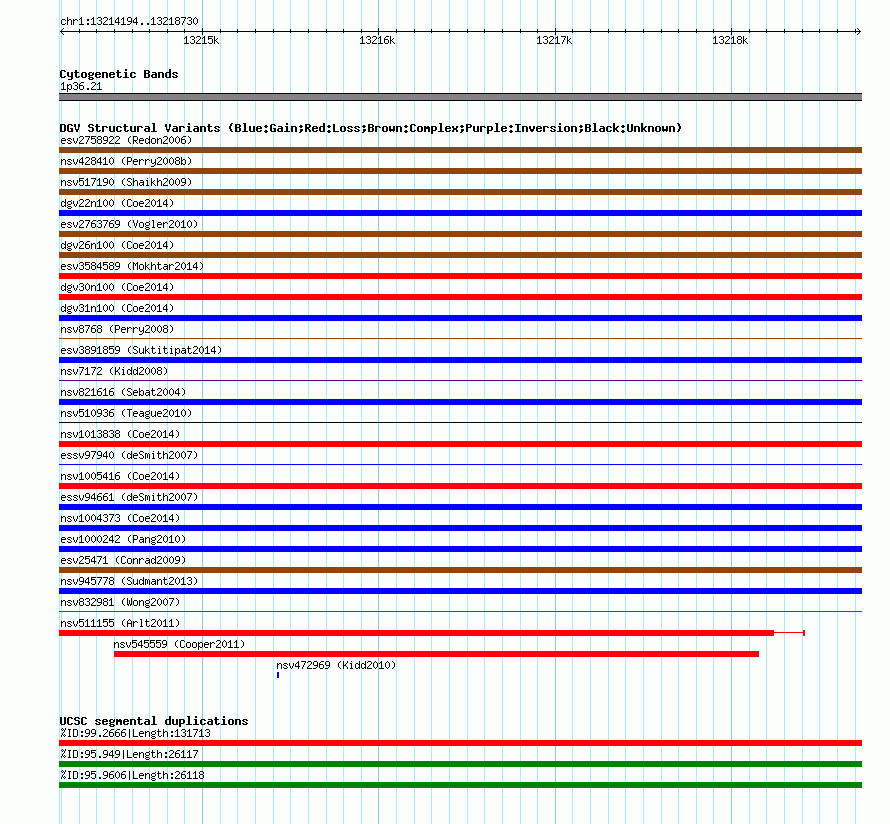This screenshot has width=890, height=824.
Task: Click esv2763769 (Vogler2010) label
Action: [129, 224]
